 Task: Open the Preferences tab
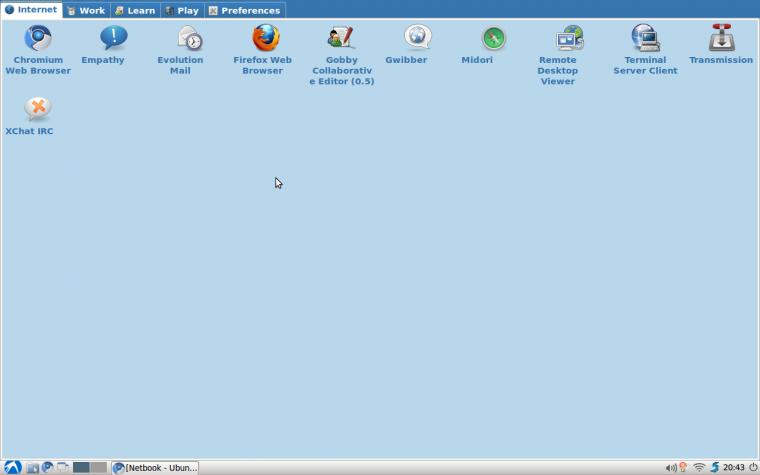(245, 10)
